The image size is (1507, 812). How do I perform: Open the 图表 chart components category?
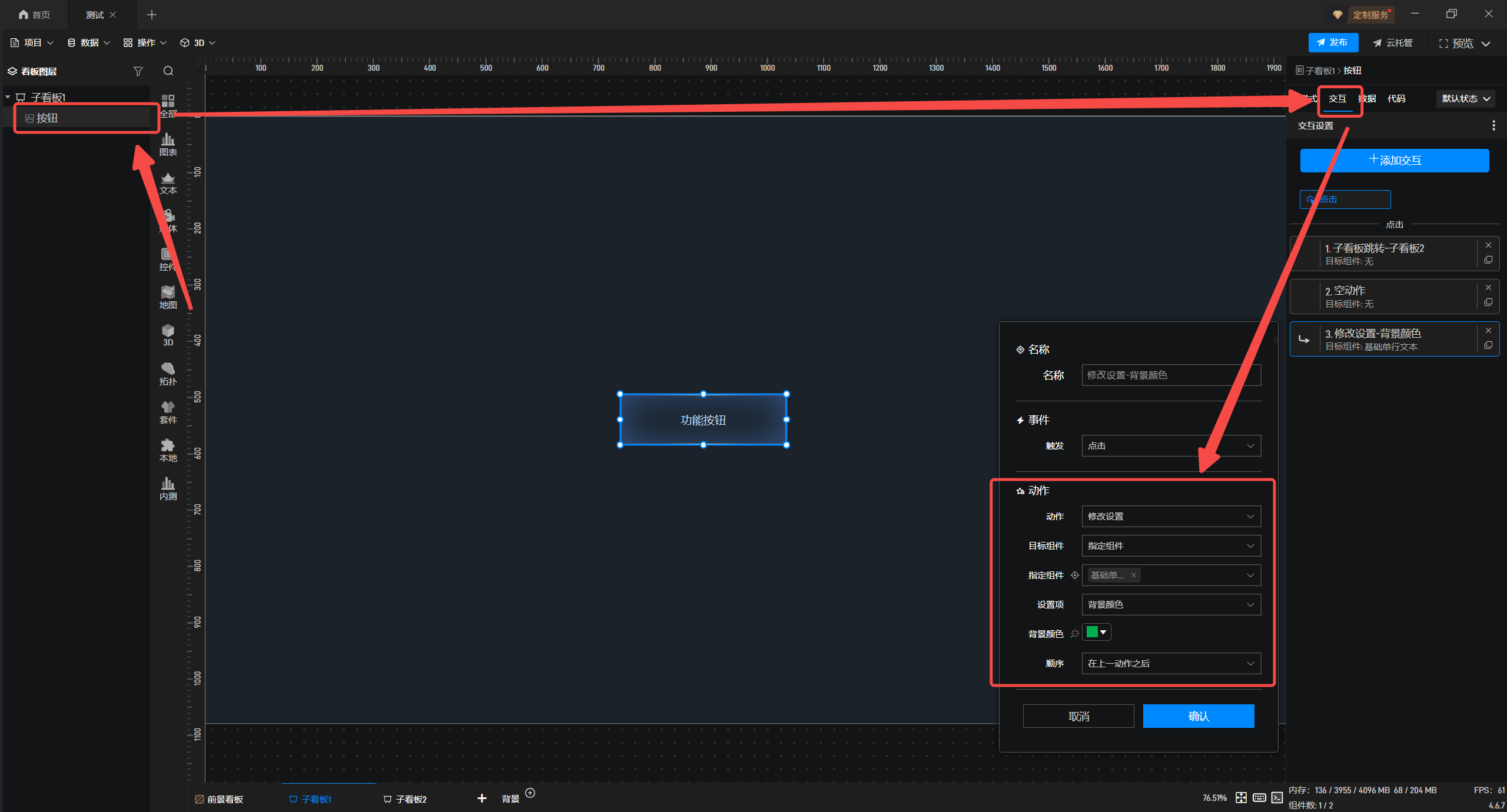pos(168,144)
